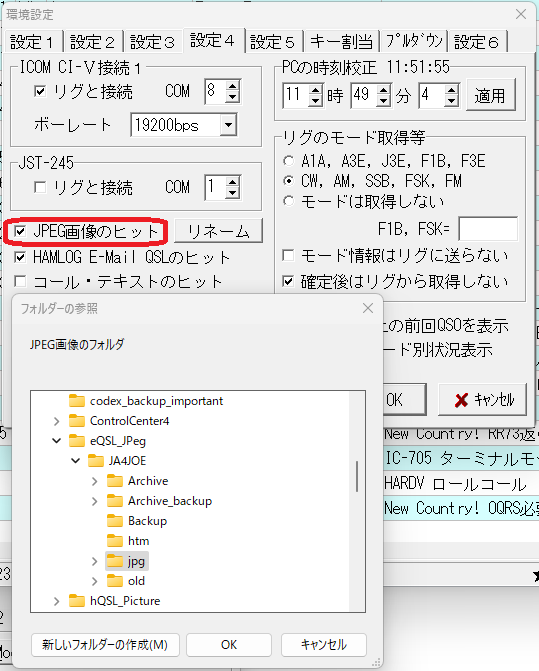Viewport: 539px width, 671px height.
Task: Open the ボーレート 19200bps dropdown
Action: click(x=228, y=125)
